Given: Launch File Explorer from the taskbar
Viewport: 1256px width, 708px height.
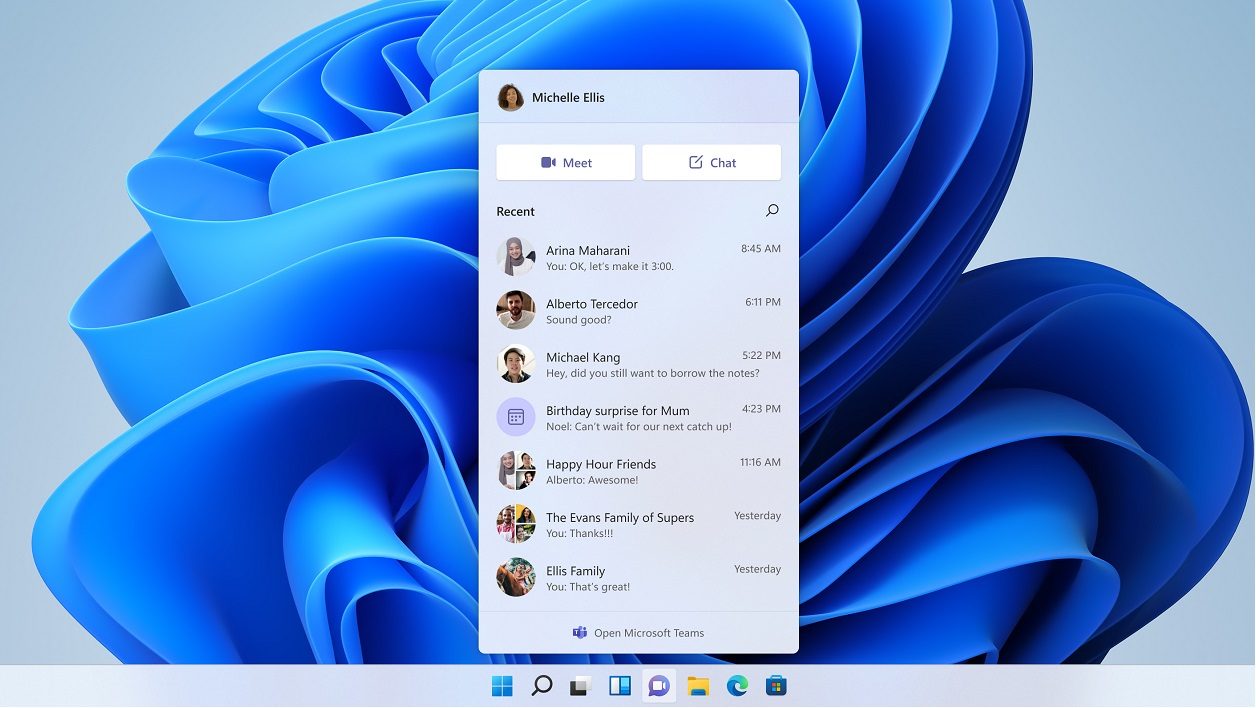Looking at the screenshot, I should pyautogui.click(x=698, y=686).
